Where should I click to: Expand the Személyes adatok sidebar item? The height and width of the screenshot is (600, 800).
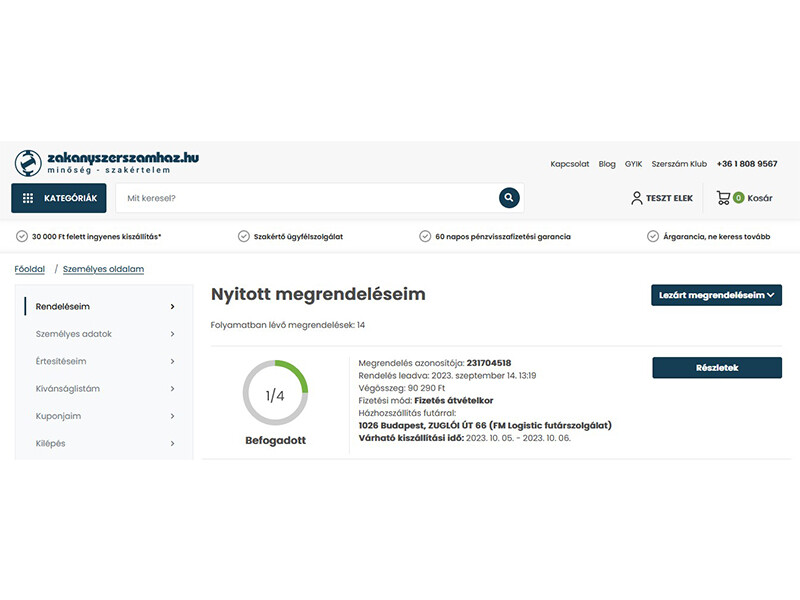tap(104, 334)
